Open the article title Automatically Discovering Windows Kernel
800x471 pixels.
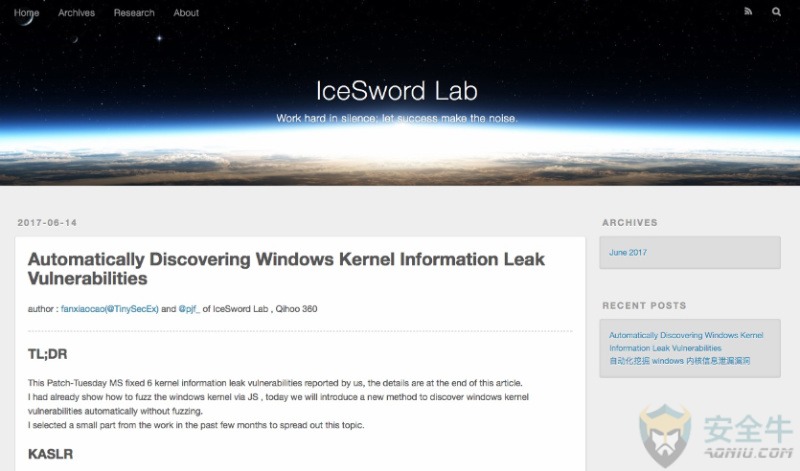point(286,269)
